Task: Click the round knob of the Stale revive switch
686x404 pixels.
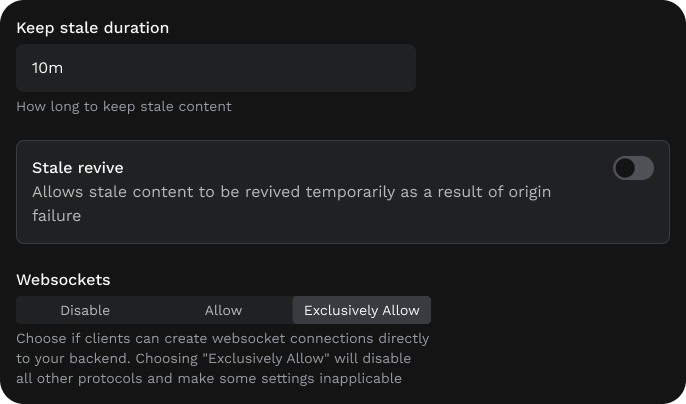Action: (x=625, y=168)
